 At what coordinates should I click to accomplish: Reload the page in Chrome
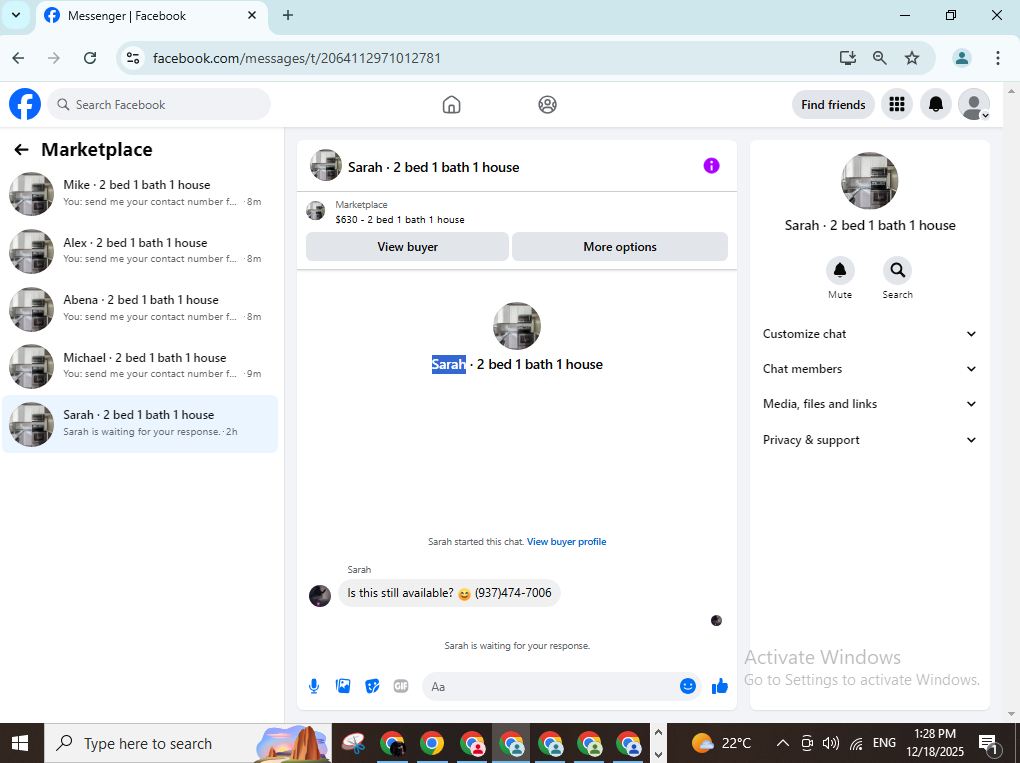point(90,58)
